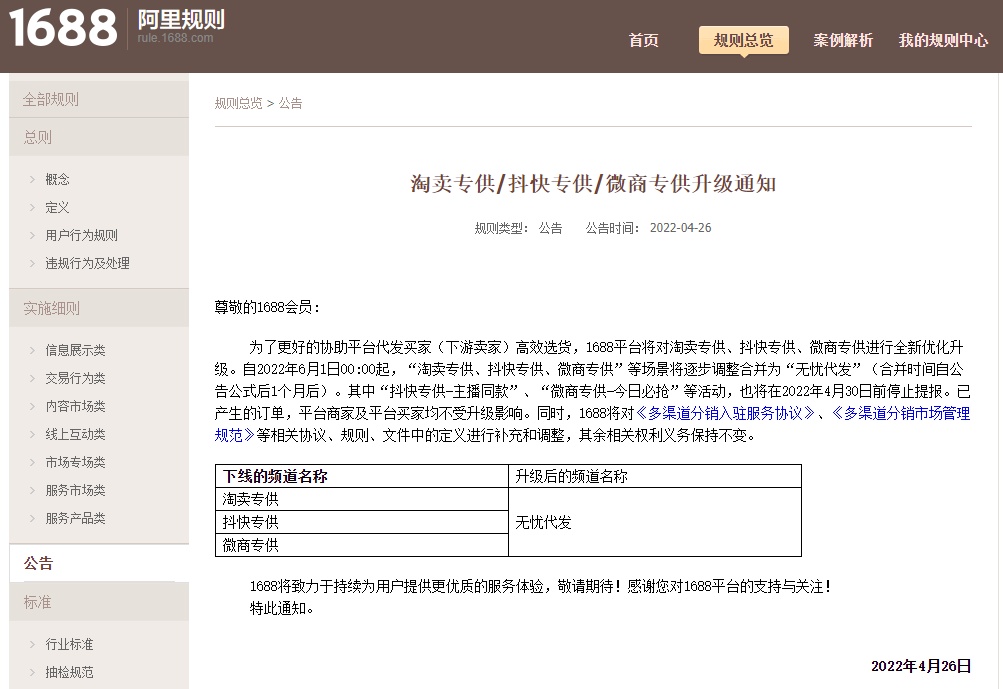Open 信息展示类 in the sidebar
The image size is (1003, 689).
(x=75, y=350)
